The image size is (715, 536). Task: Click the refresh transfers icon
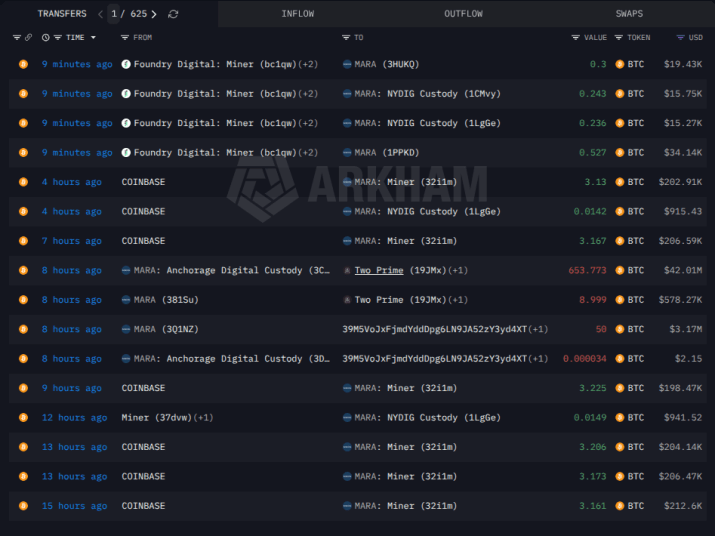[174, 14]
